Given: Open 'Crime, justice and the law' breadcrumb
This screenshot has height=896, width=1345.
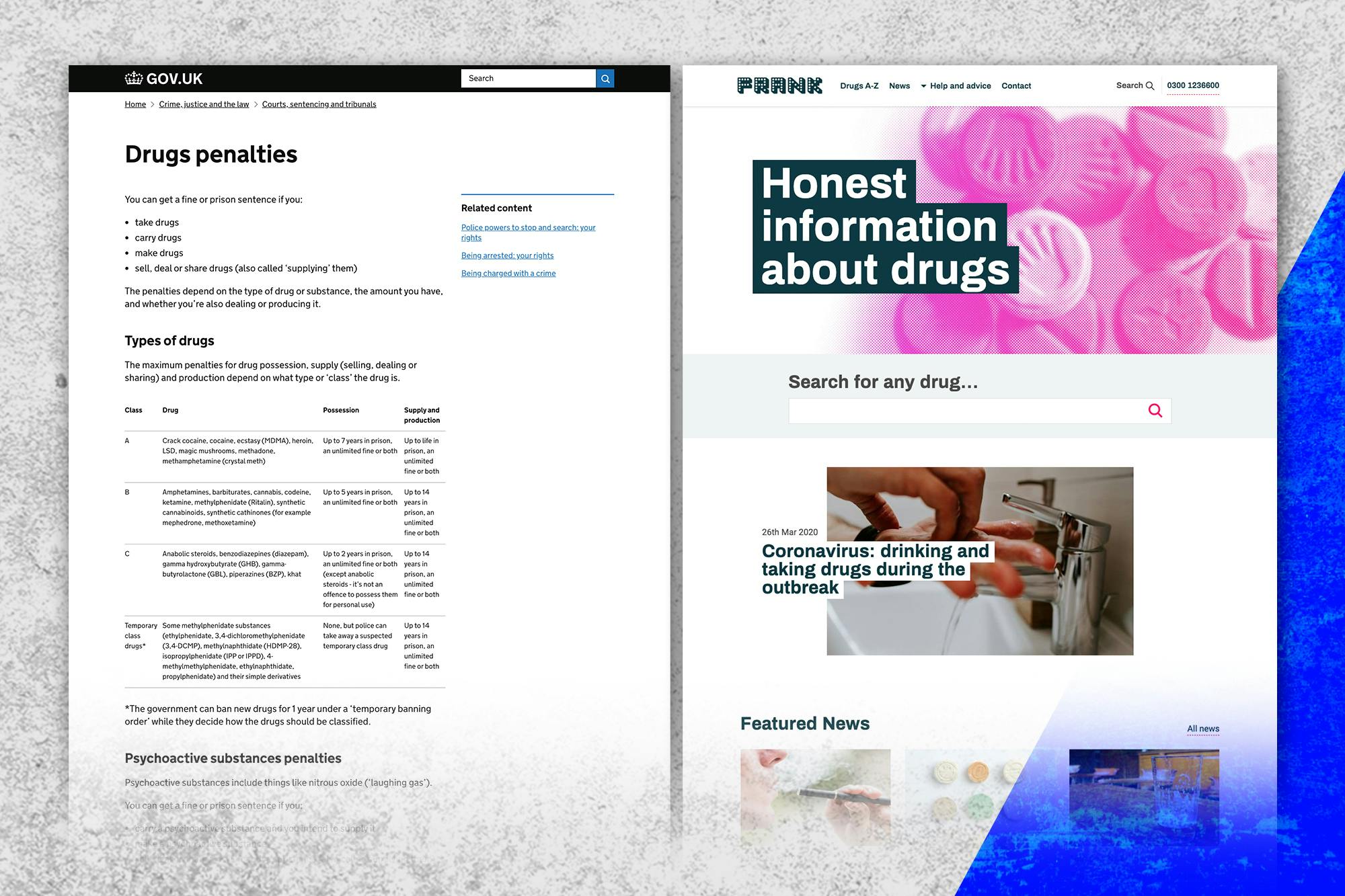Looking at the screenshot, I should [x=204, y=104].
